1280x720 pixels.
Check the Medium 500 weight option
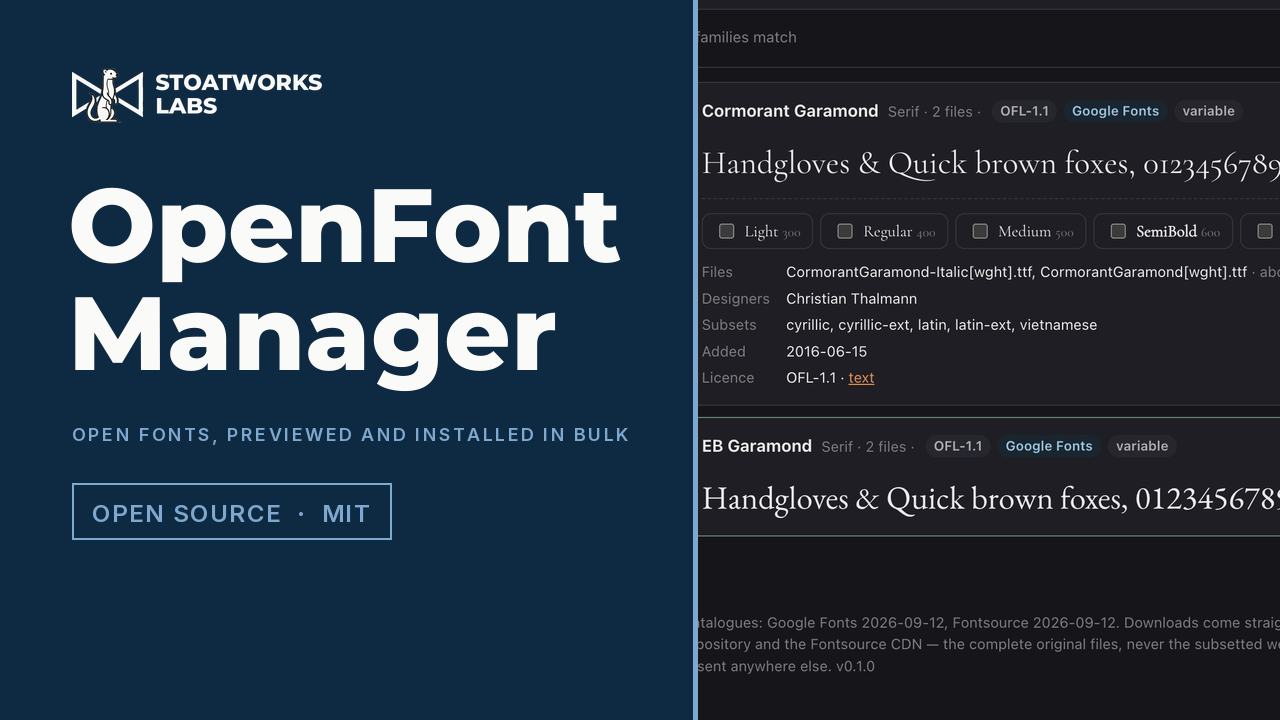(x=980, y=231)
